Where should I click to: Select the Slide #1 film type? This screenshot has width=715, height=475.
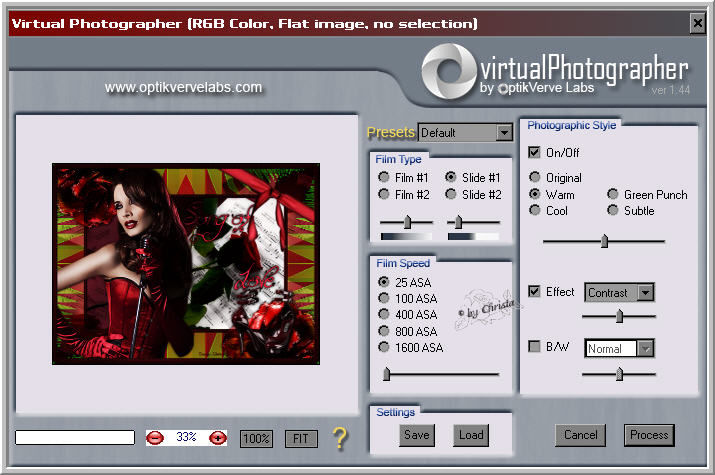pyautogui.click(x=451, y=177)
